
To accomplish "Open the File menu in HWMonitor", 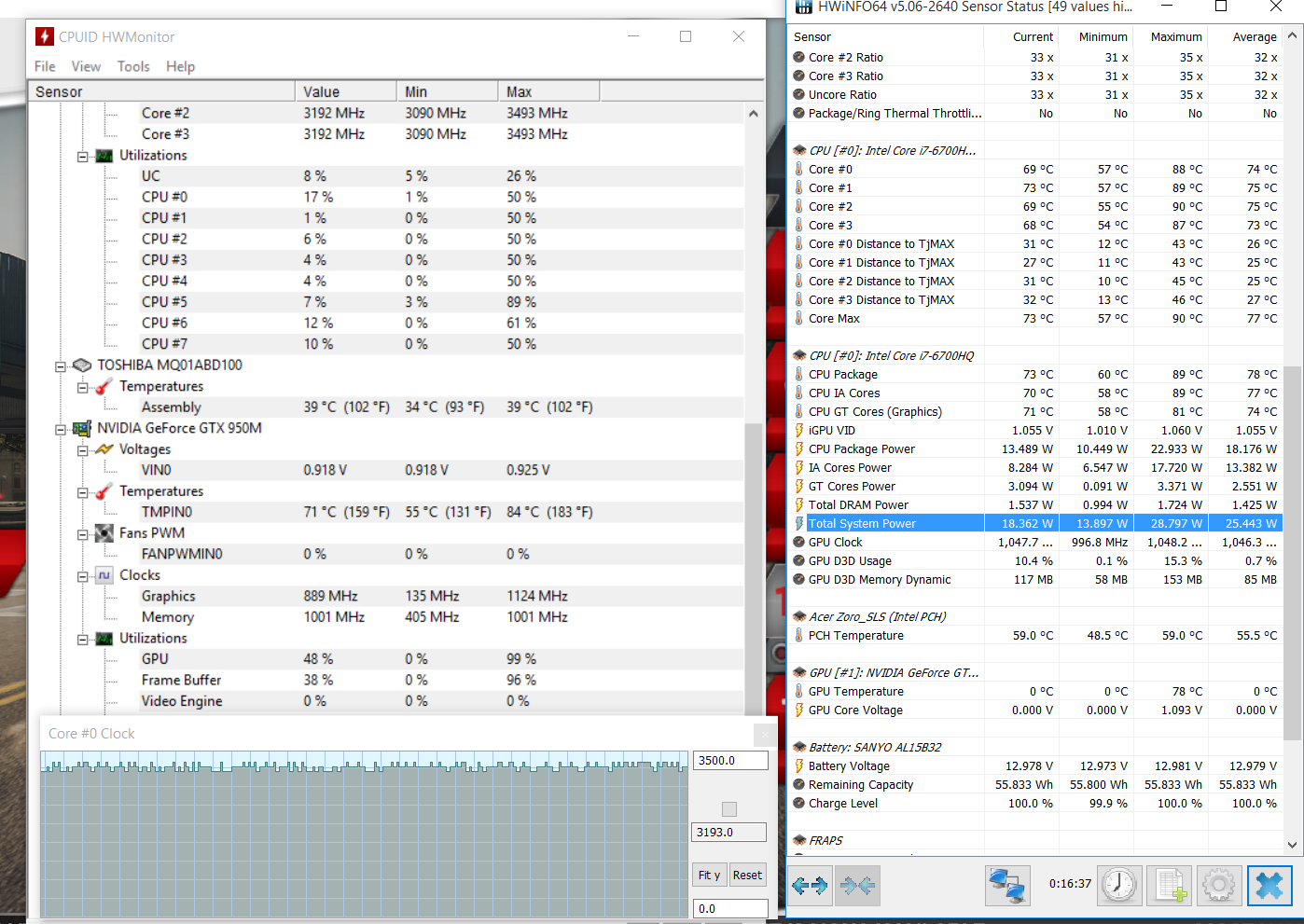I will [45, 66].
